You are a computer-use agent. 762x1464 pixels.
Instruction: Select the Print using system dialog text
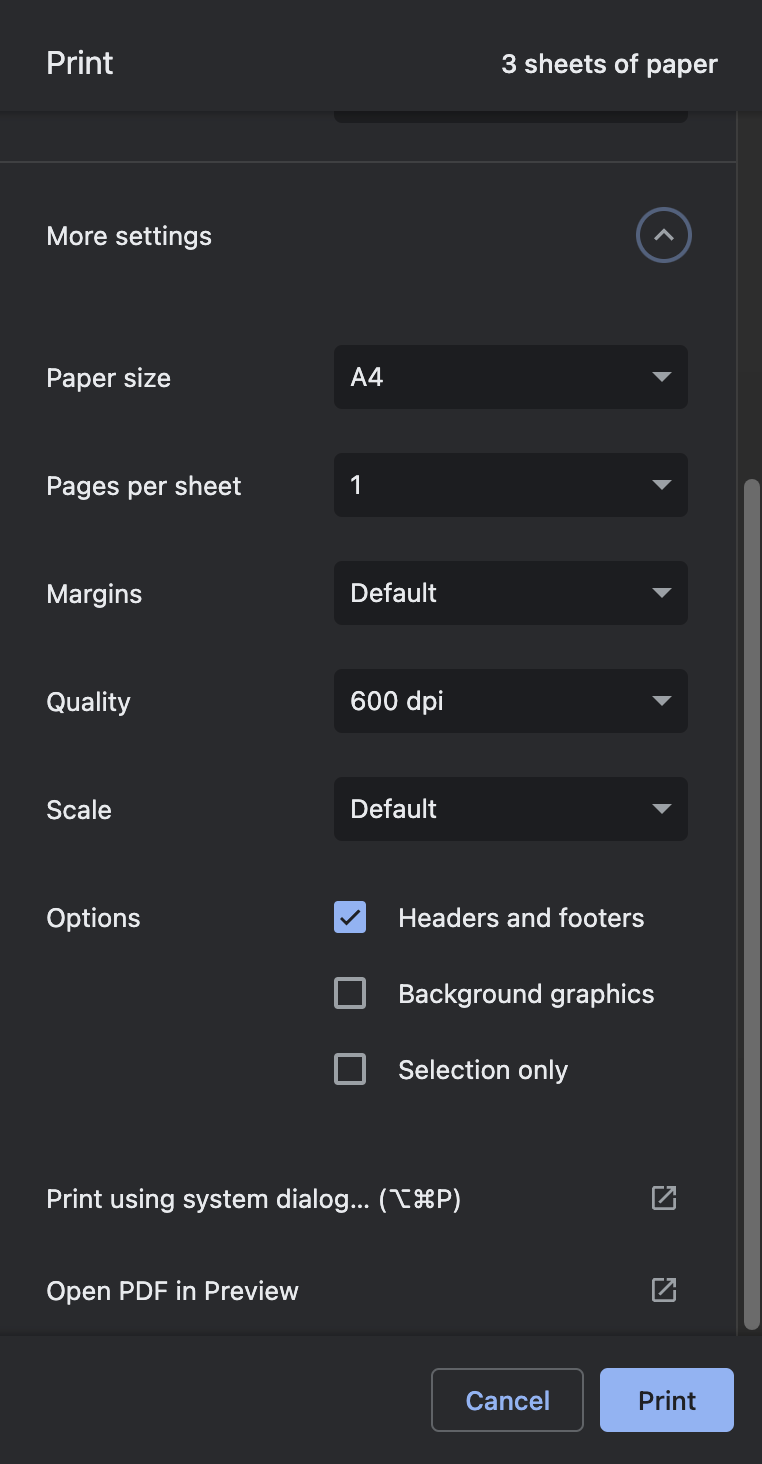253,1199
